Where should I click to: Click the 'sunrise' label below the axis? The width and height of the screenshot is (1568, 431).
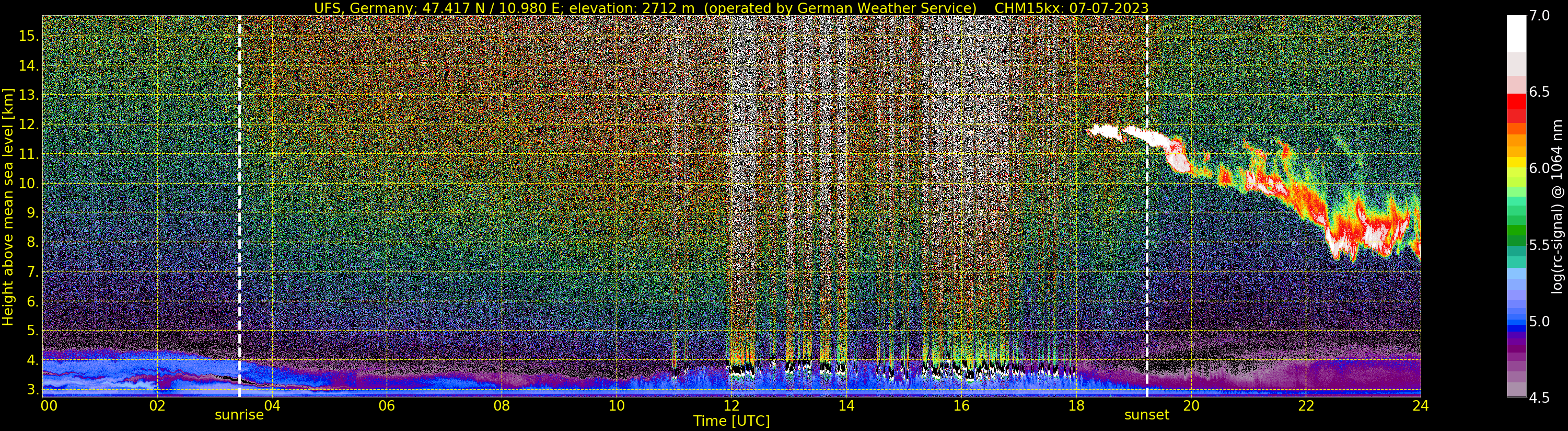pos(239,415)
